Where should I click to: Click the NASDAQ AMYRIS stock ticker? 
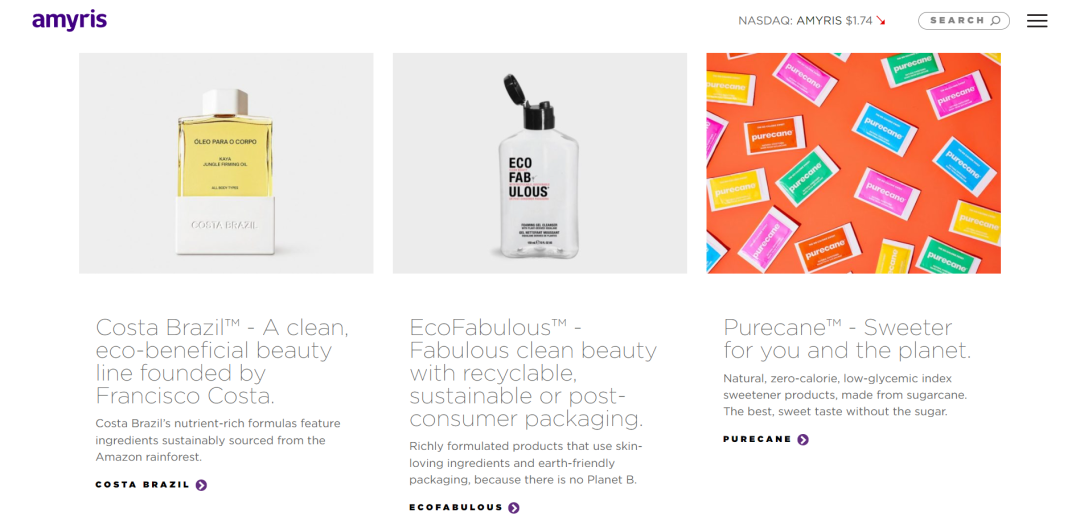805,20
